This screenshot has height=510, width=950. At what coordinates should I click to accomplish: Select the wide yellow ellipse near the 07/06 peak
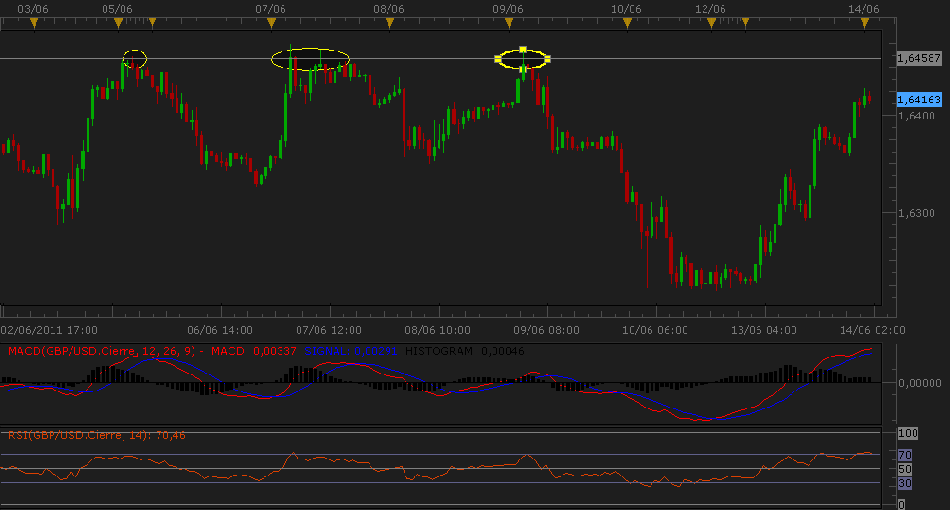pyautogui.click(x=311, y=59)
